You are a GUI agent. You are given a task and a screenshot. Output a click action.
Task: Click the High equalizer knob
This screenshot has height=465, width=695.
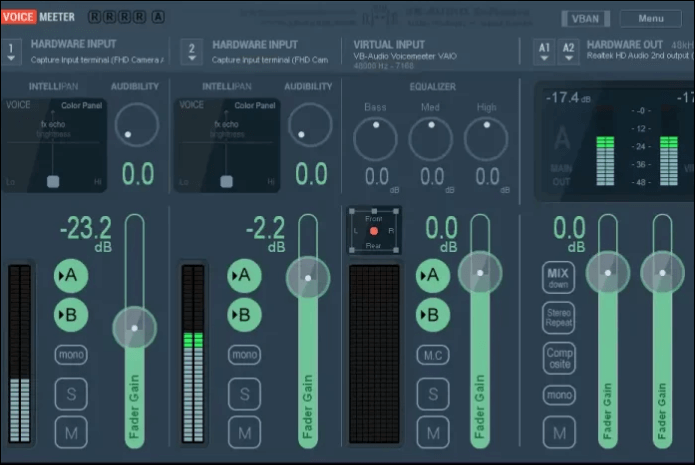pos(486,139)
